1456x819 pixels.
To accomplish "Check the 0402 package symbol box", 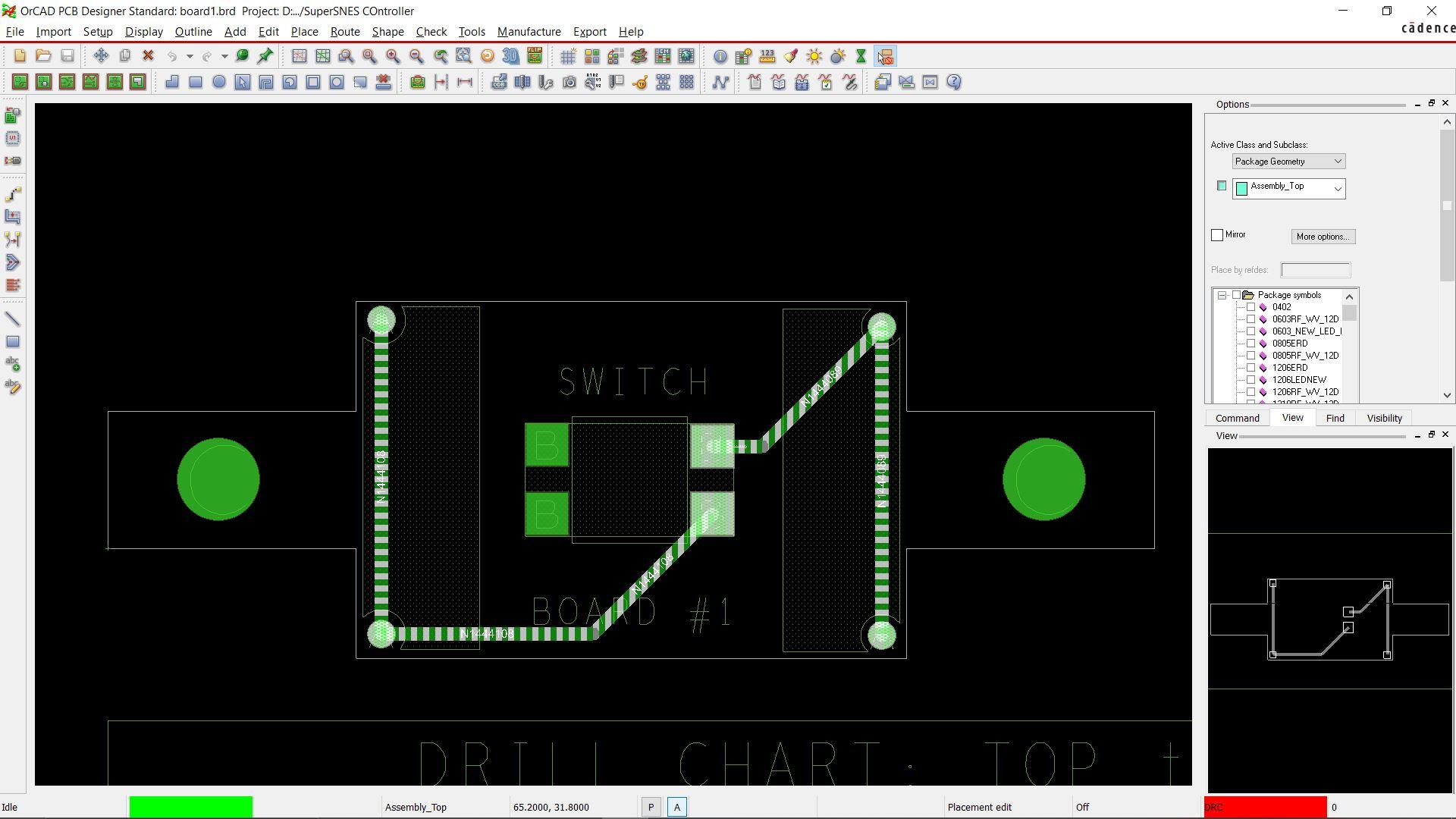I will 1251,307.
